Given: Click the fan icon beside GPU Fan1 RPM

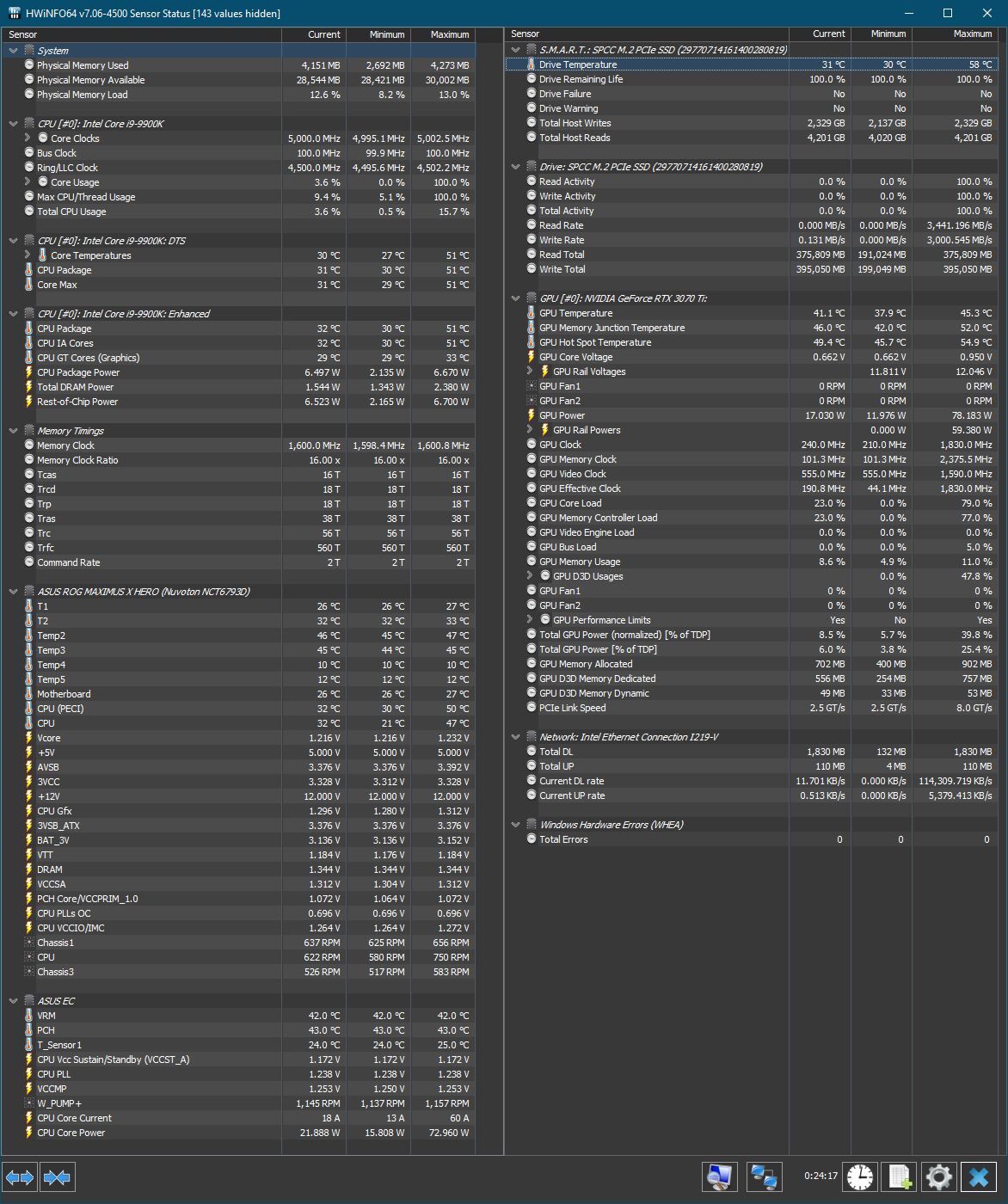Looking at the screenshot, I should (x=532, y=386).
